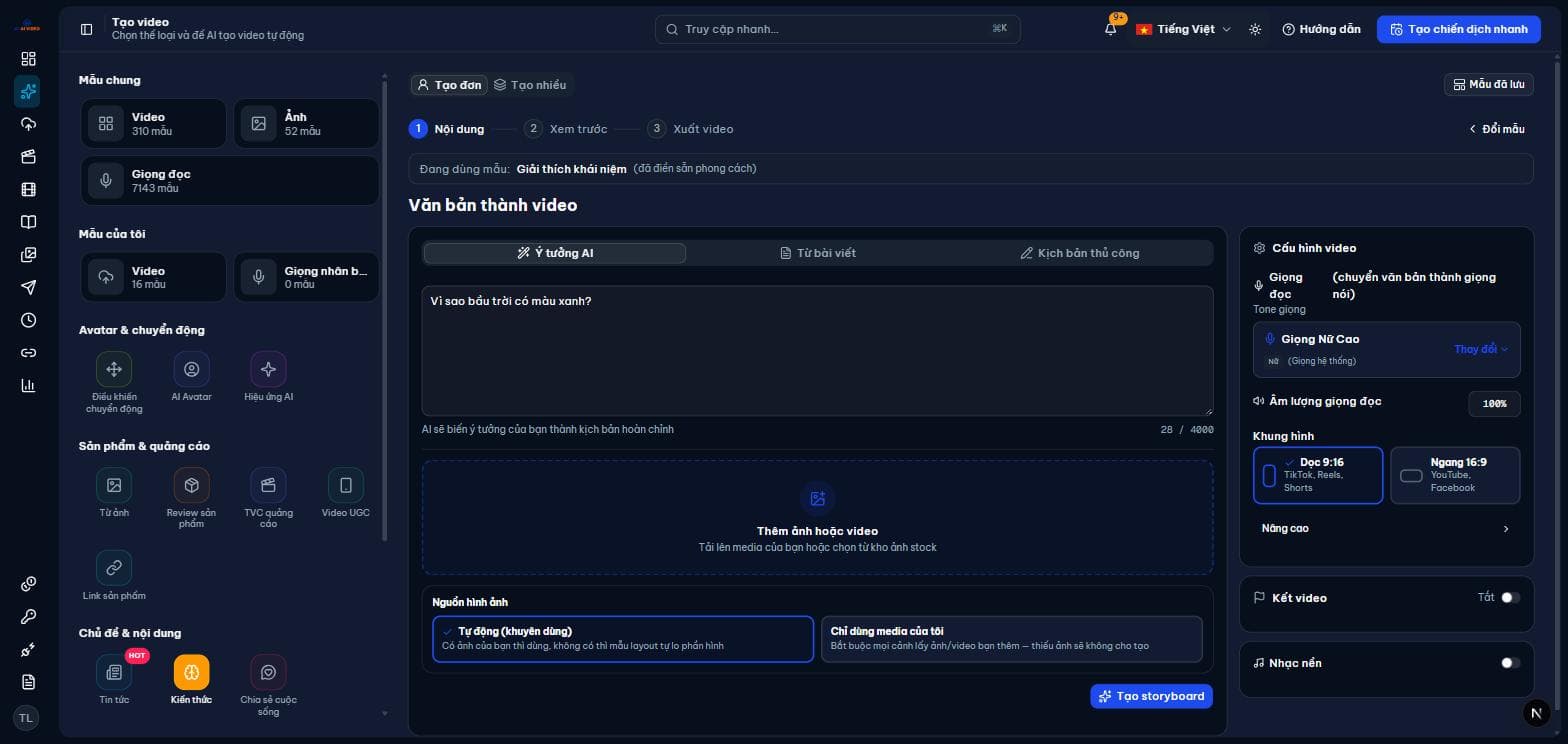Focus the Truy cập nhanh search box
Image resolution: width=1568 pixels, height=744 pixels.
[x=838, y=29]
